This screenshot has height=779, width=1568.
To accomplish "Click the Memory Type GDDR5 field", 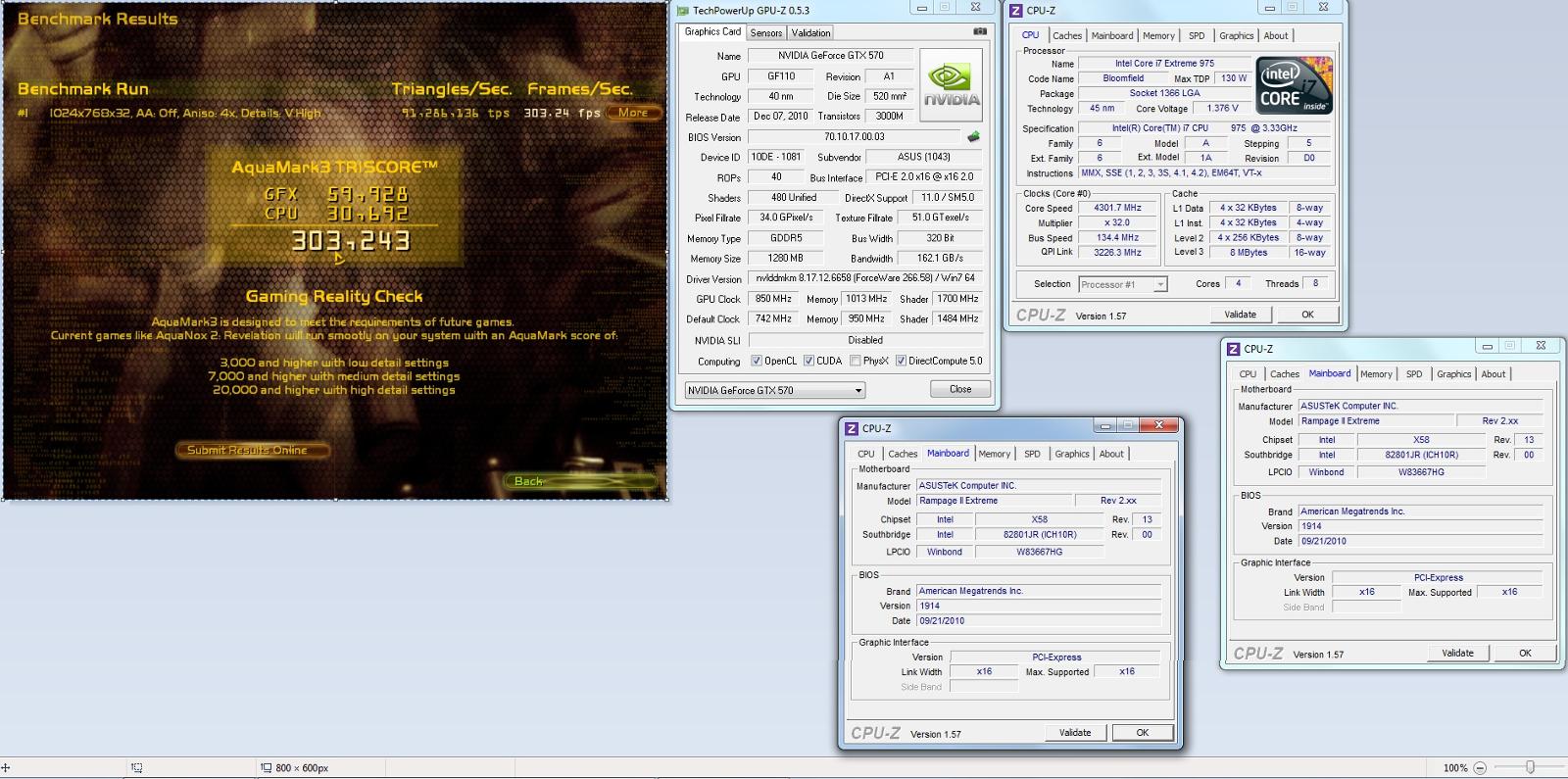I will [x=786, y=238].
